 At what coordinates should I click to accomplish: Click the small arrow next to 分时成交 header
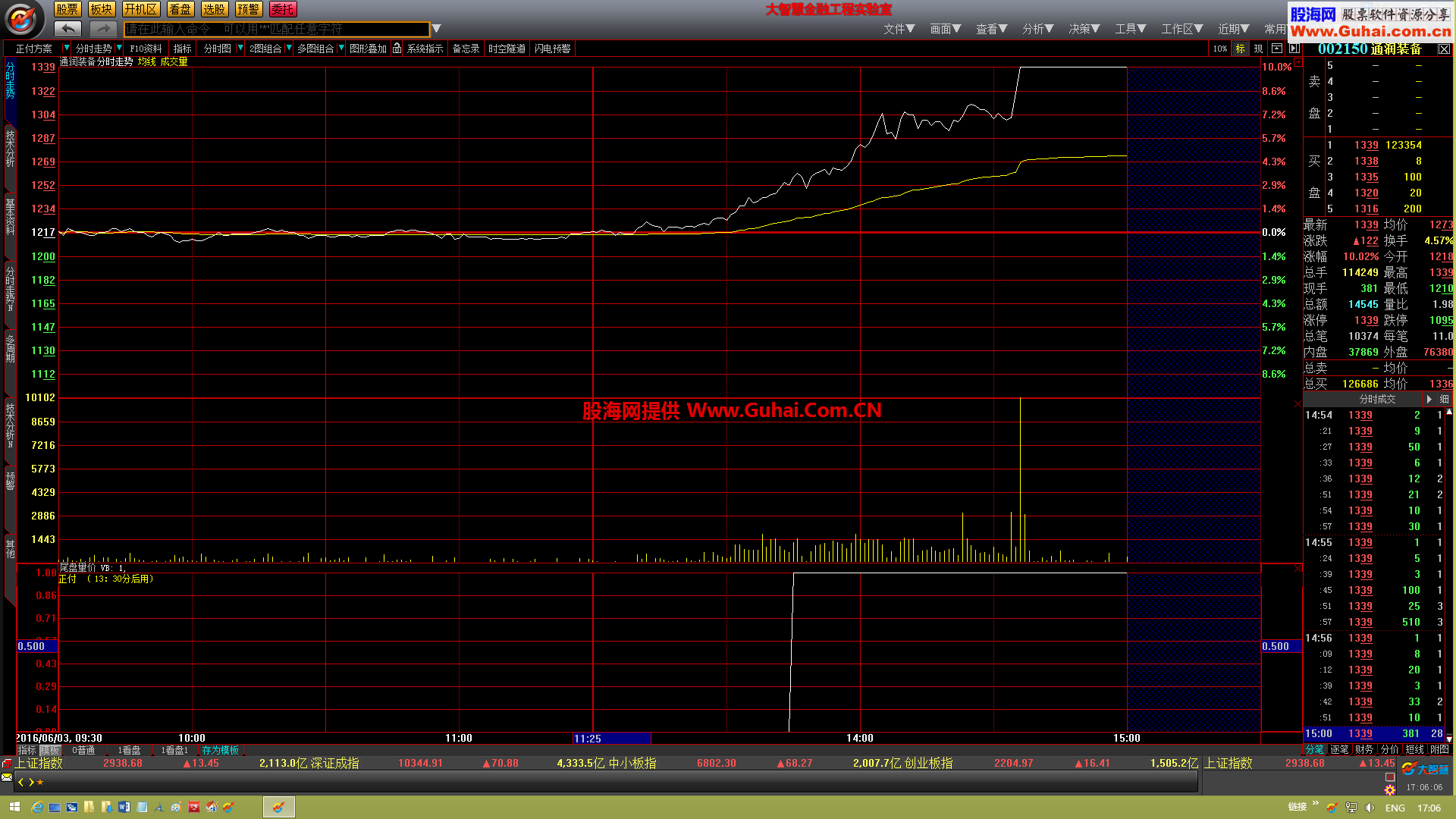coord(1429,399)
